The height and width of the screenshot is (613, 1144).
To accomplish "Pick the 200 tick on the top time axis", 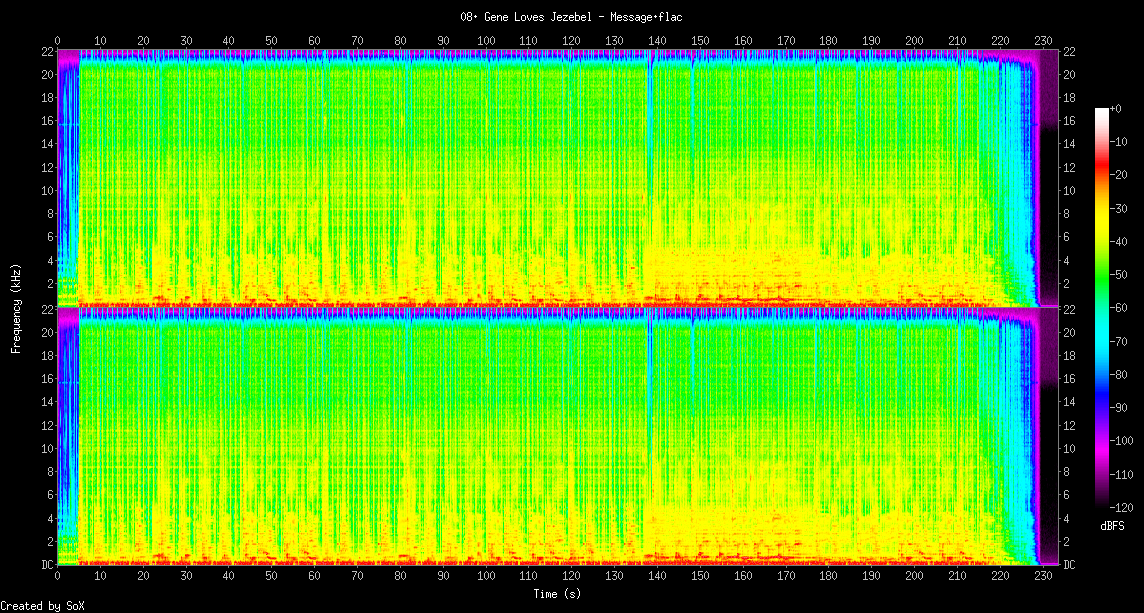I will [x=914, y=40].
